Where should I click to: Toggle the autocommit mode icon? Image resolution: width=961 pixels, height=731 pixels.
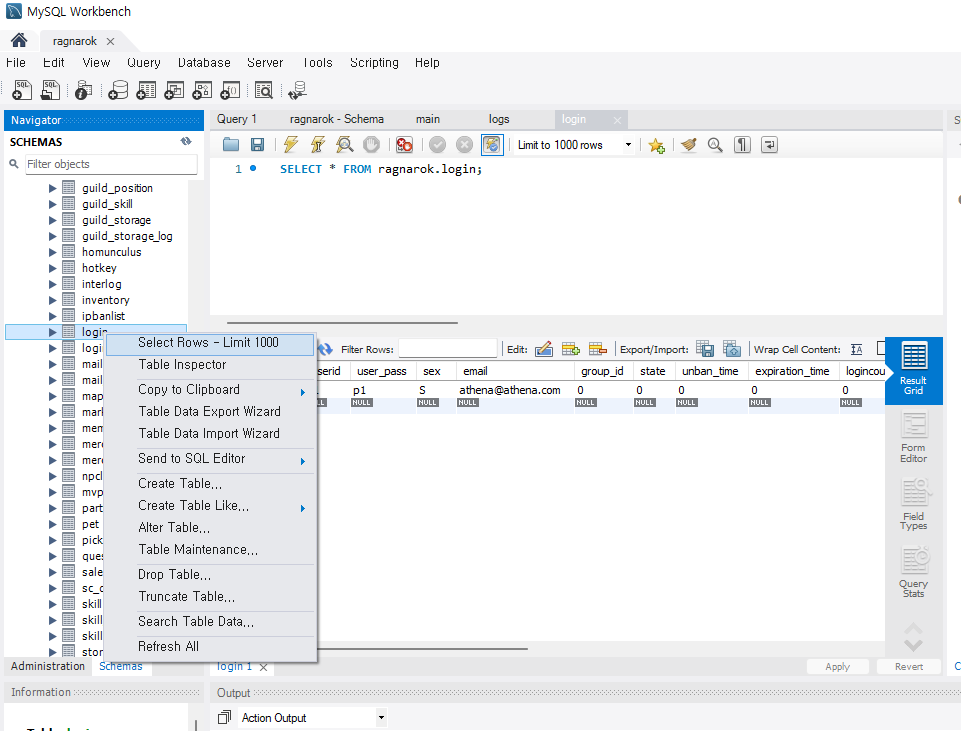(x=492, y=145)
